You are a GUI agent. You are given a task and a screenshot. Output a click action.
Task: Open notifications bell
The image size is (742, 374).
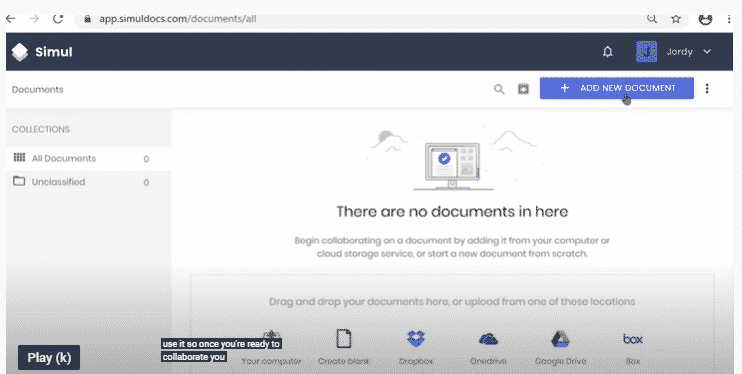click(x=608, y=52)
